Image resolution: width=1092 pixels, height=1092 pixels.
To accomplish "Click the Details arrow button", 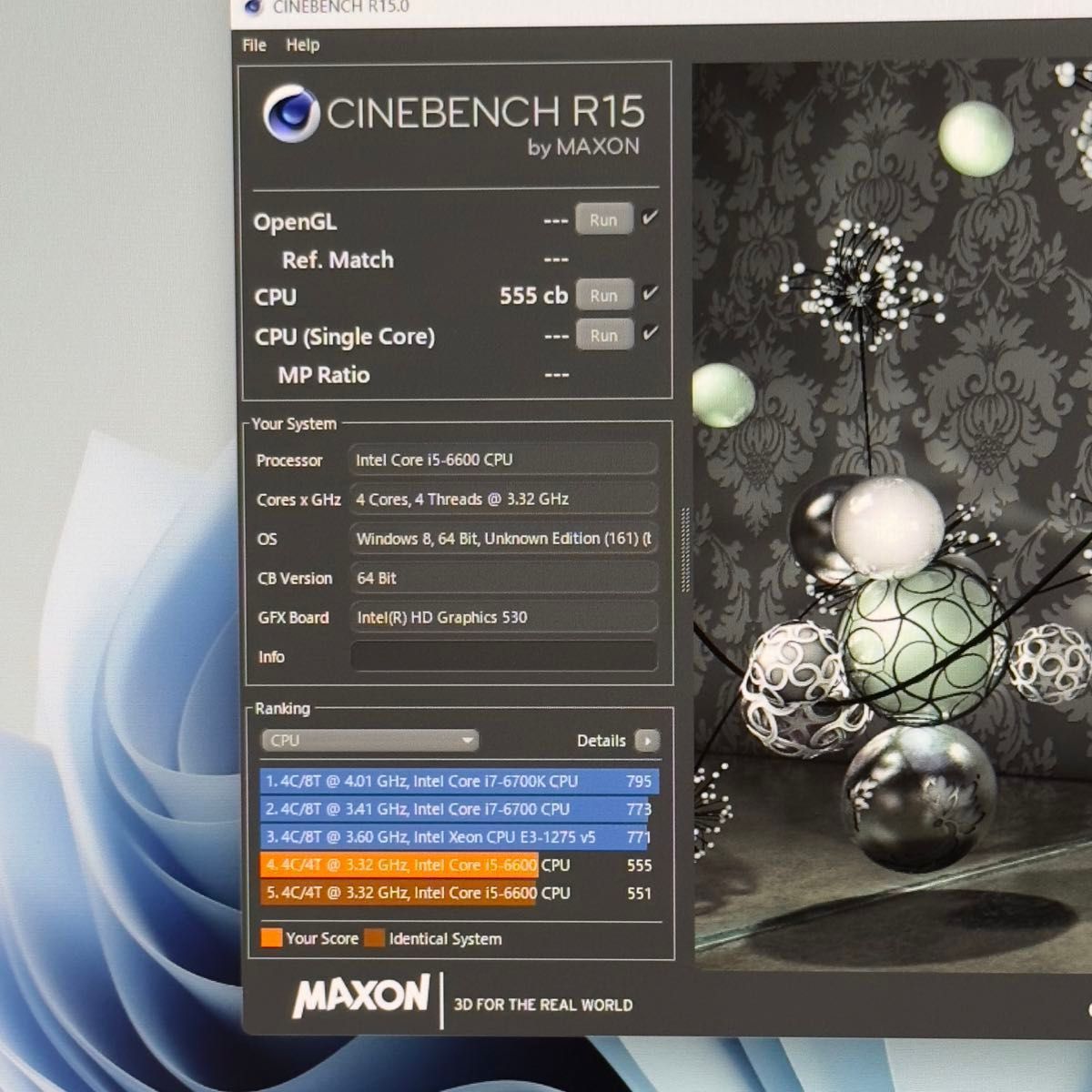I will tap(646, 741).
